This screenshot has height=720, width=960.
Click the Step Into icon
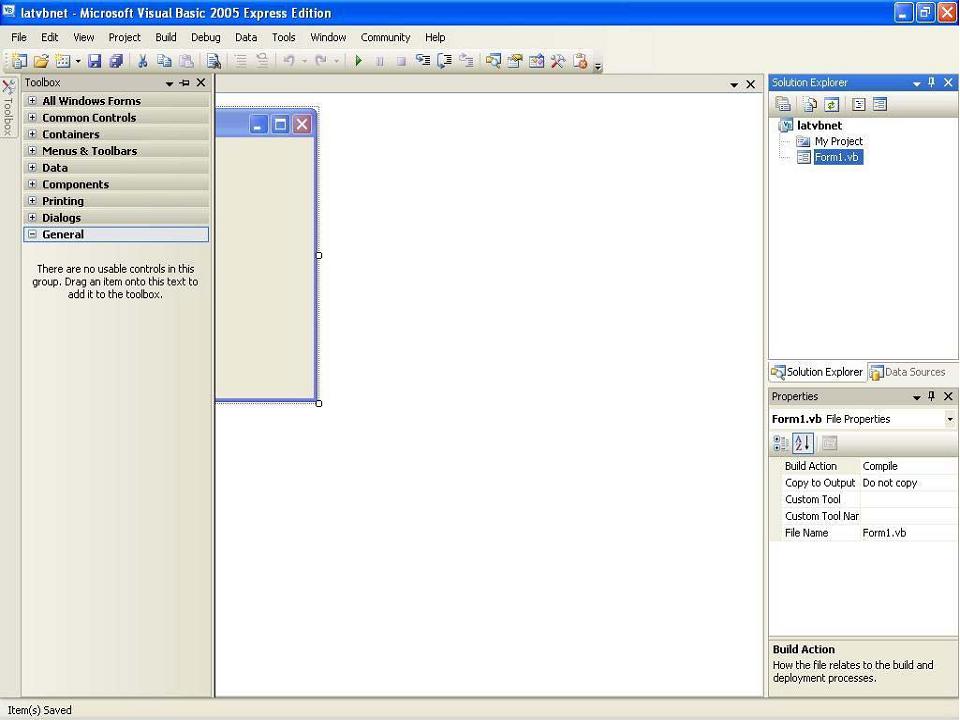422,61
